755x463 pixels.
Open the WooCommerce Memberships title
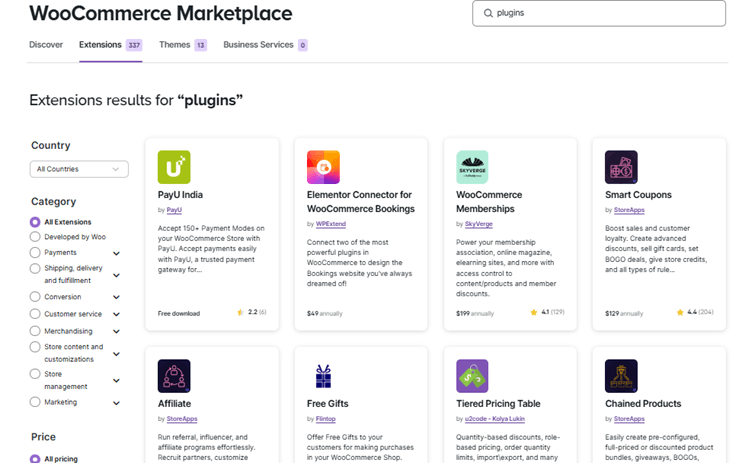[x=489, y=202]
